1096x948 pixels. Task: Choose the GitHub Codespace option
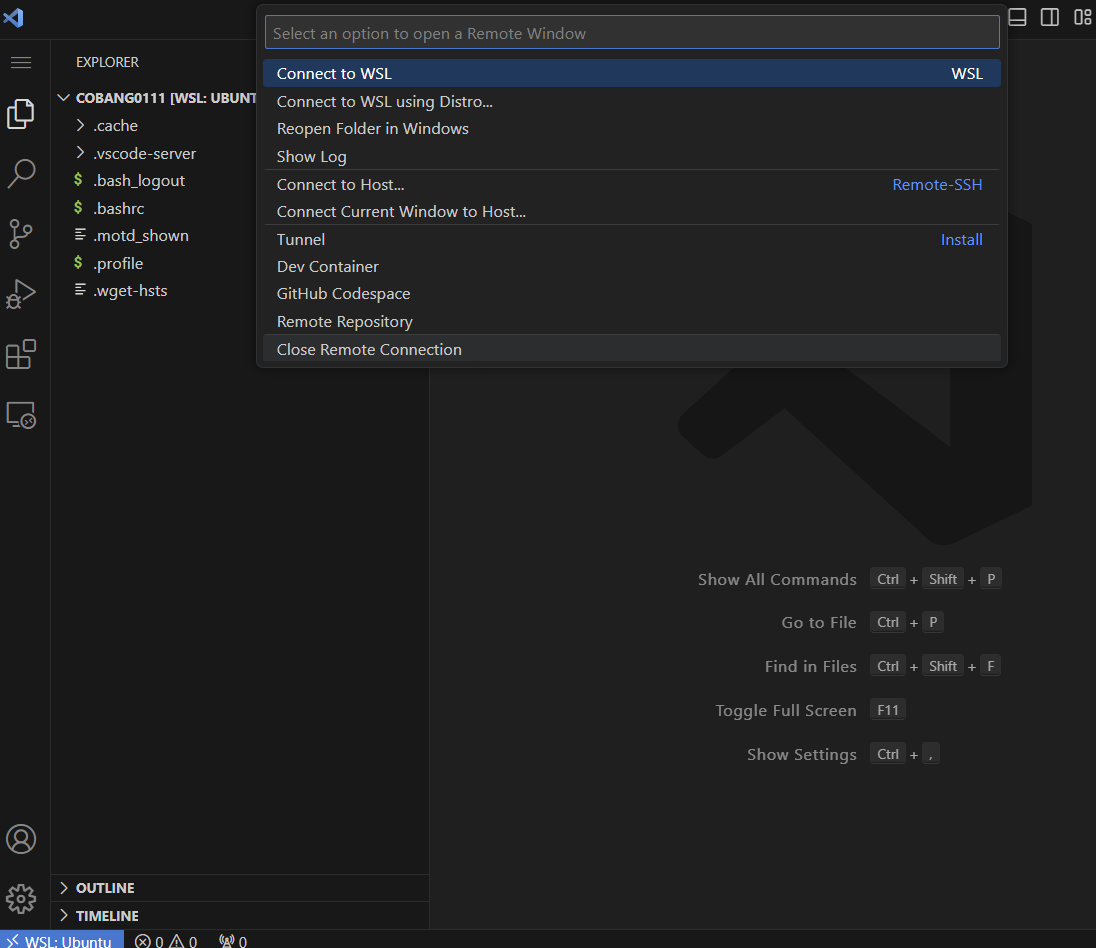coord(632,294)
